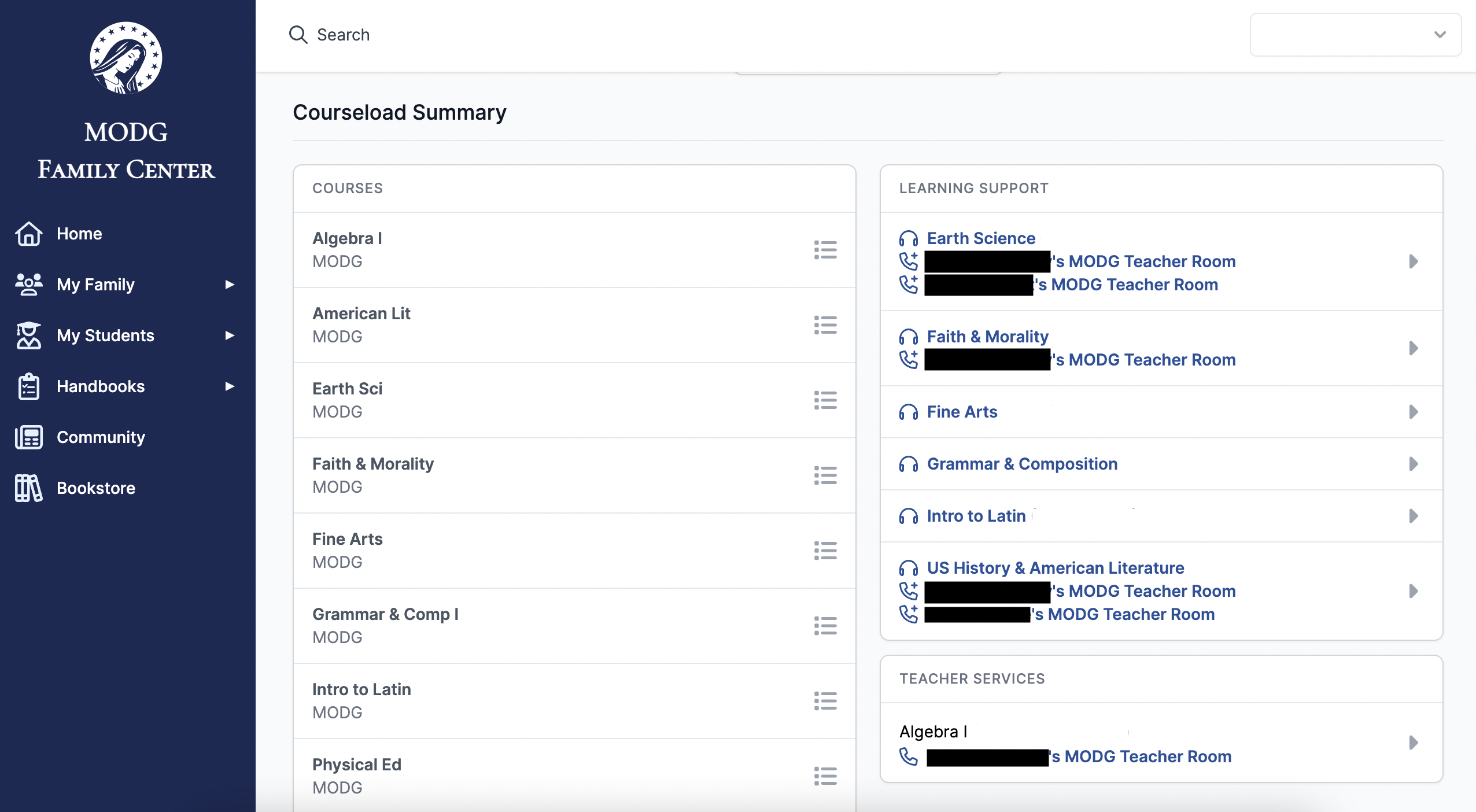Open the list icon for Earth Sci
The image size is (1476, 812).
coord(825,400)
